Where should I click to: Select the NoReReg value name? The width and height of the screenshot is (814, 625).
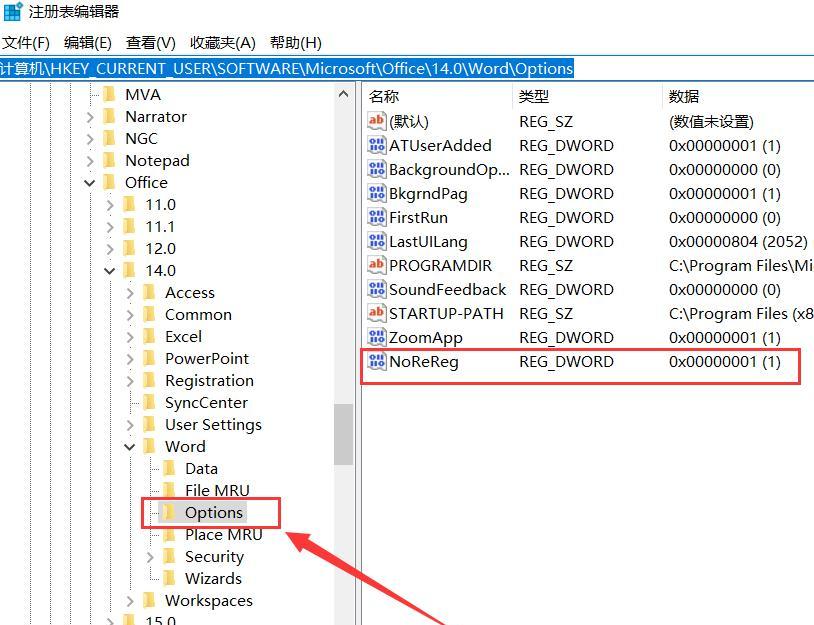click(x=424, y=361)
